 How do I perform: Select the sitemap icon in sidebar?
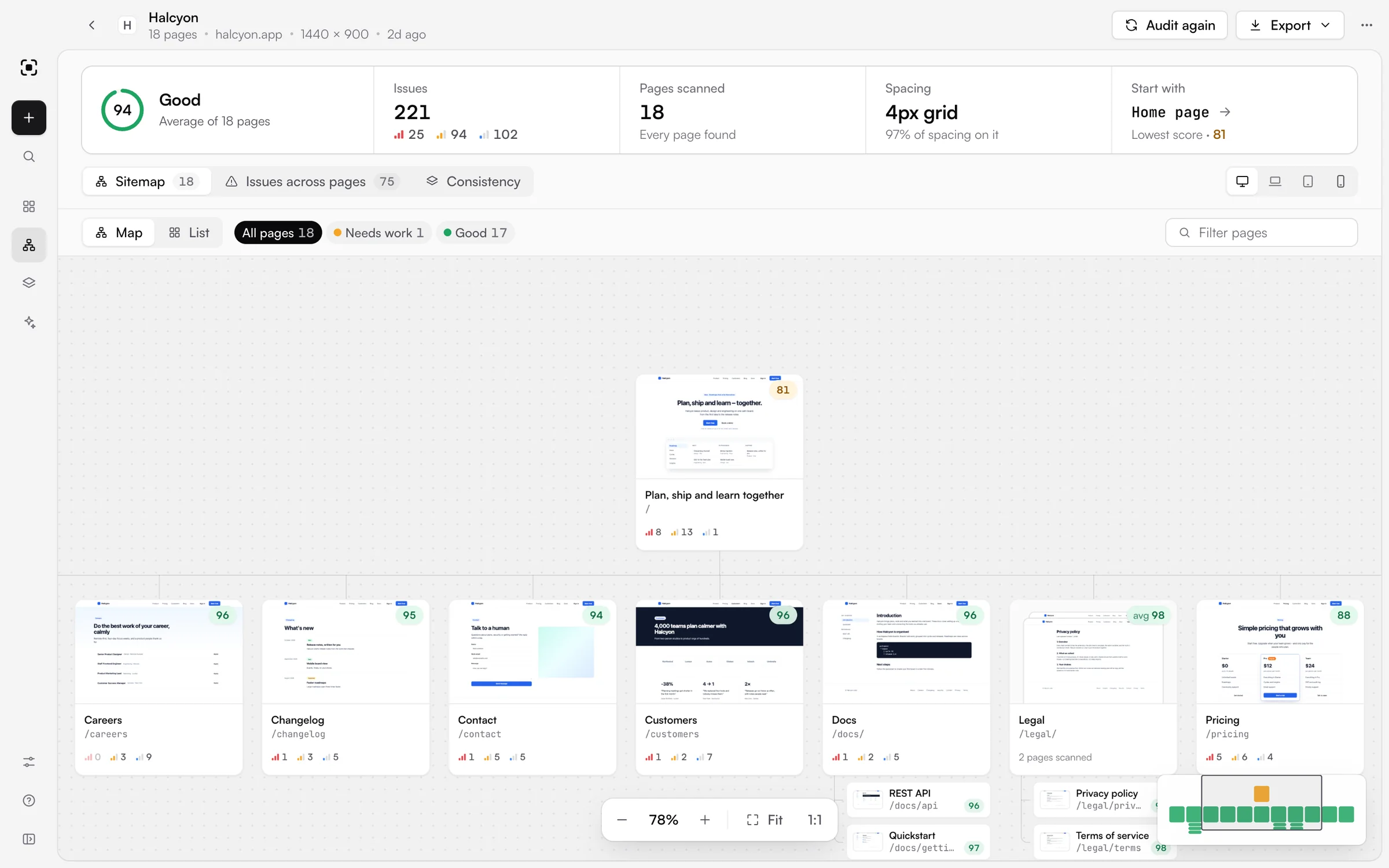(x=29, y=245)
